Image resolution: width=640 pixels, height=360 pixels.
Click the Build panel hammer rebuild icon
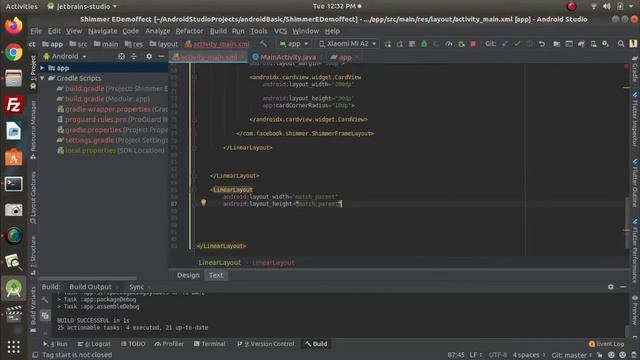coord(45,300)
